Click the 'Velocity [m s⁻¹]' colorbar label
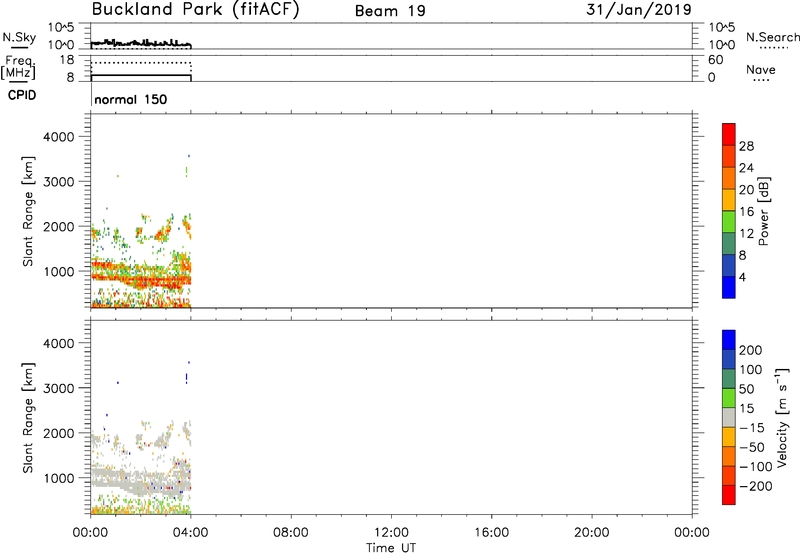 coord(782,417)
